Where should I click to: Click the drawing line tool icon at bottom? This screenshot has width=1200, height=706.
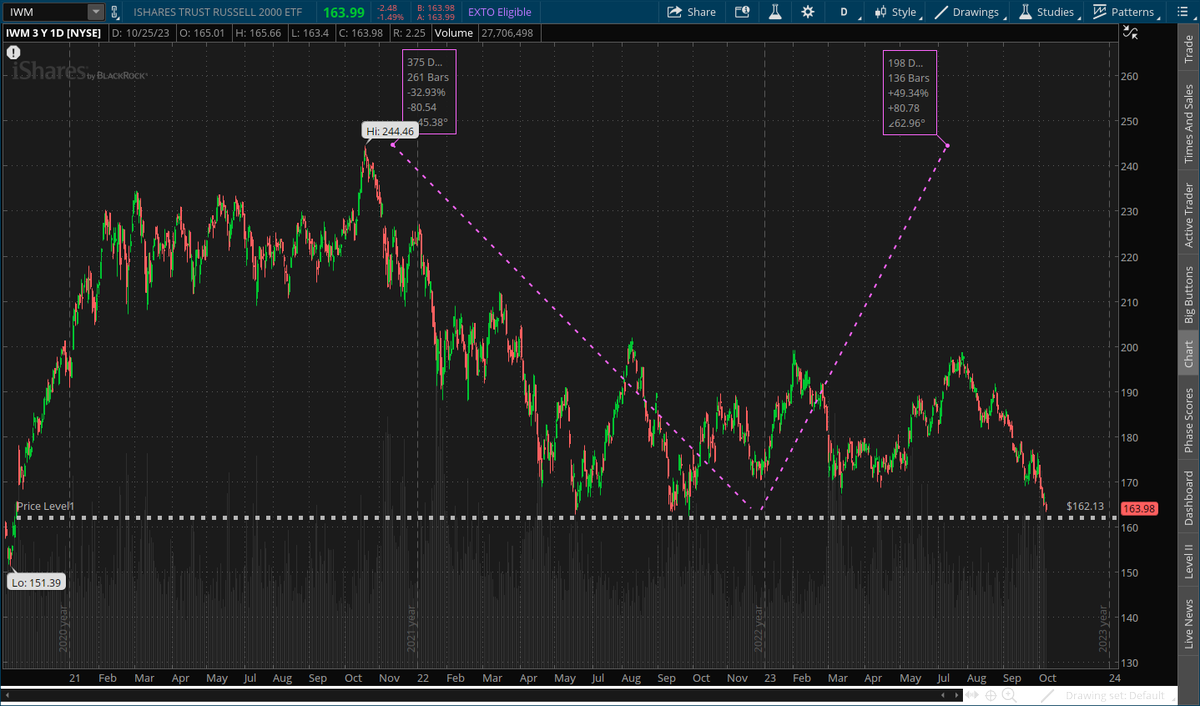point(1049,695)
